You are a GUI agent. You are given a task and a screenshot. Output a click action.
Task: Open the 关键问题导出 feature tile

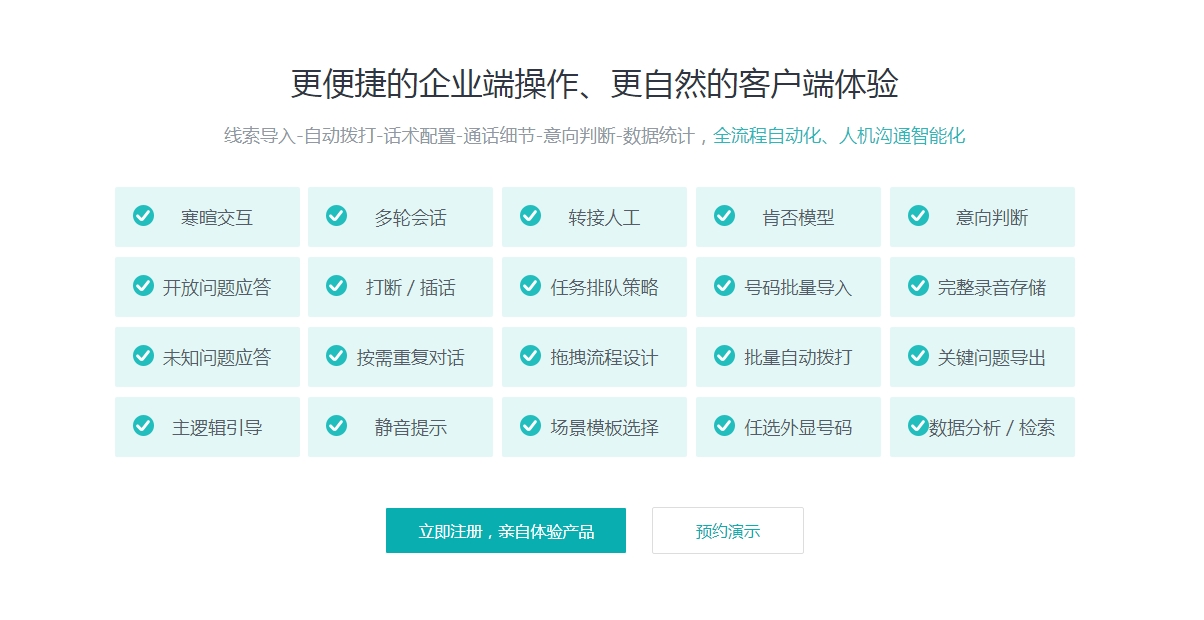tap(983, 357)
